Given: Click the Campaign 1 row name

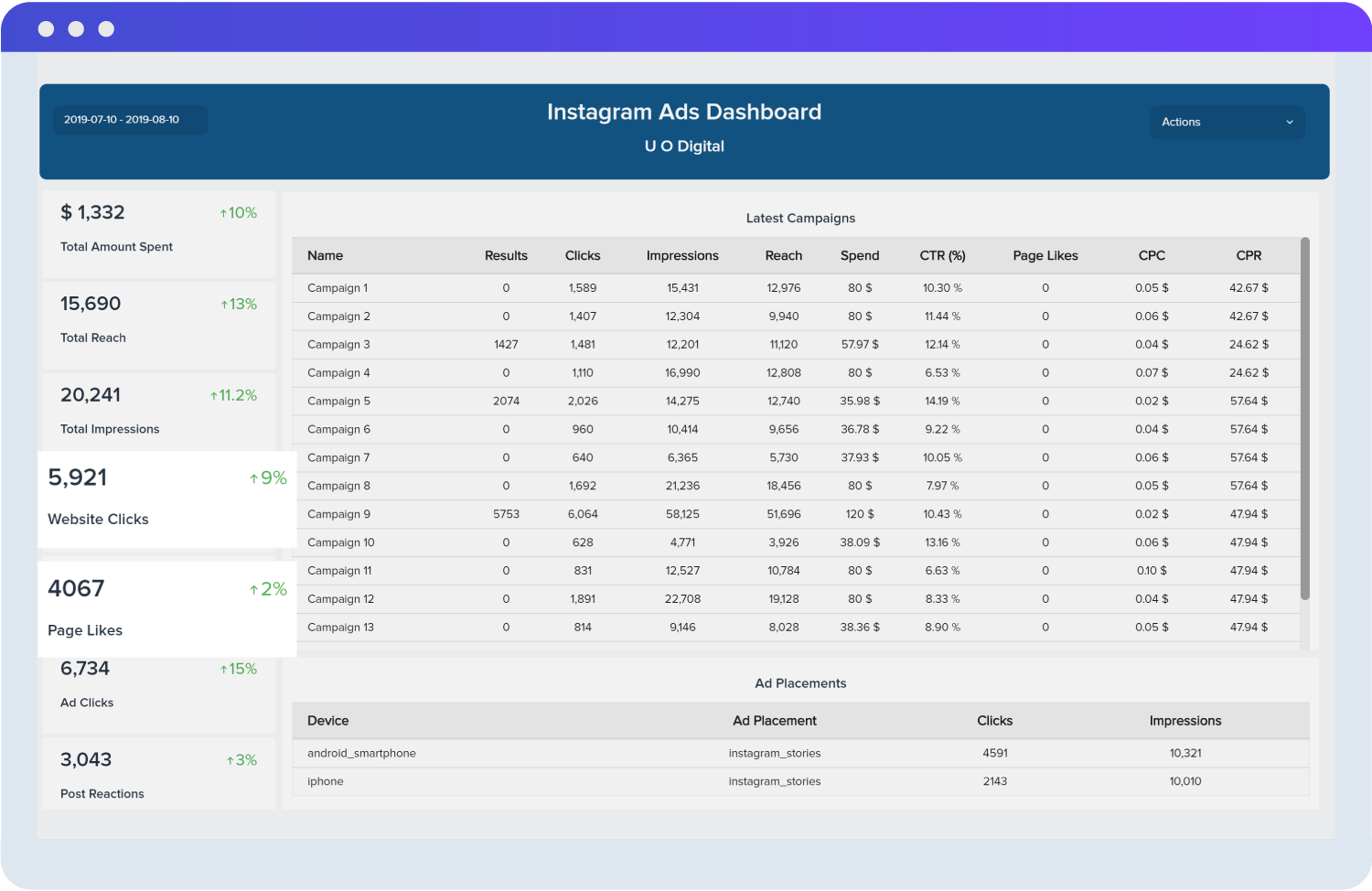Looking at the screenshot, I should click(338, 288).
